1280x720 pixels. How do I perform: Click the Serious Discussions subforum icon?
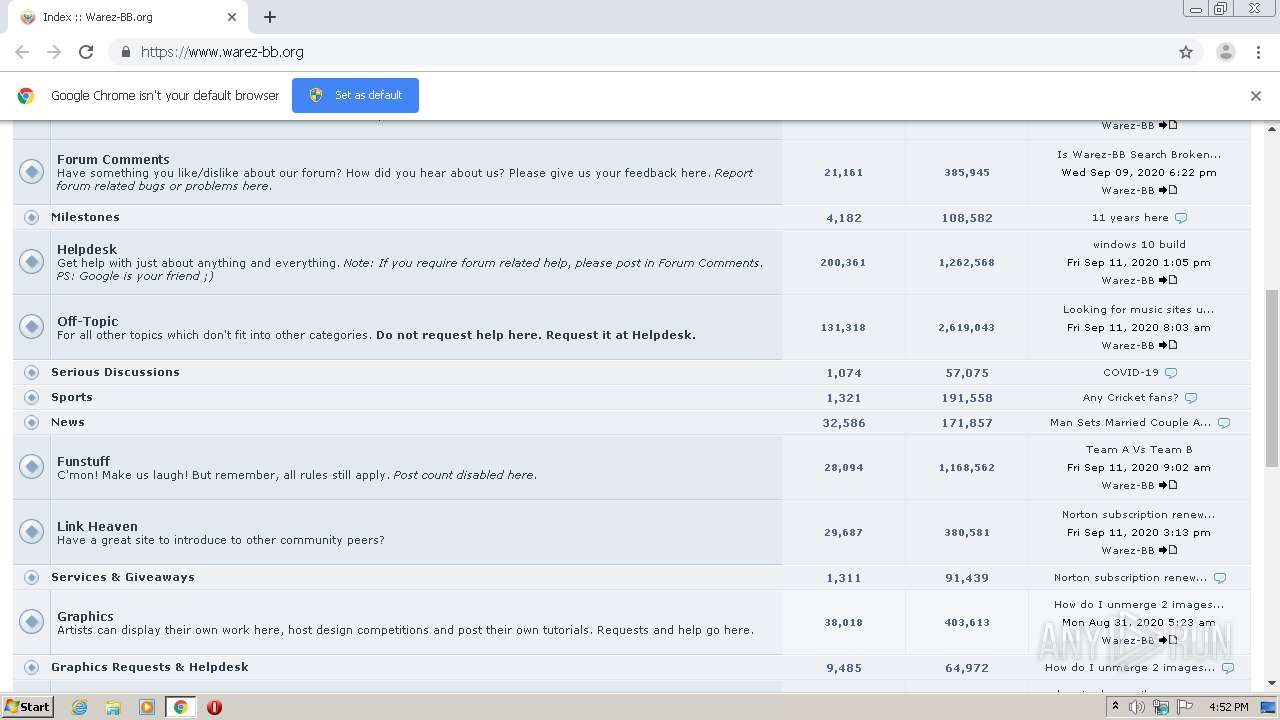point(31,372)
